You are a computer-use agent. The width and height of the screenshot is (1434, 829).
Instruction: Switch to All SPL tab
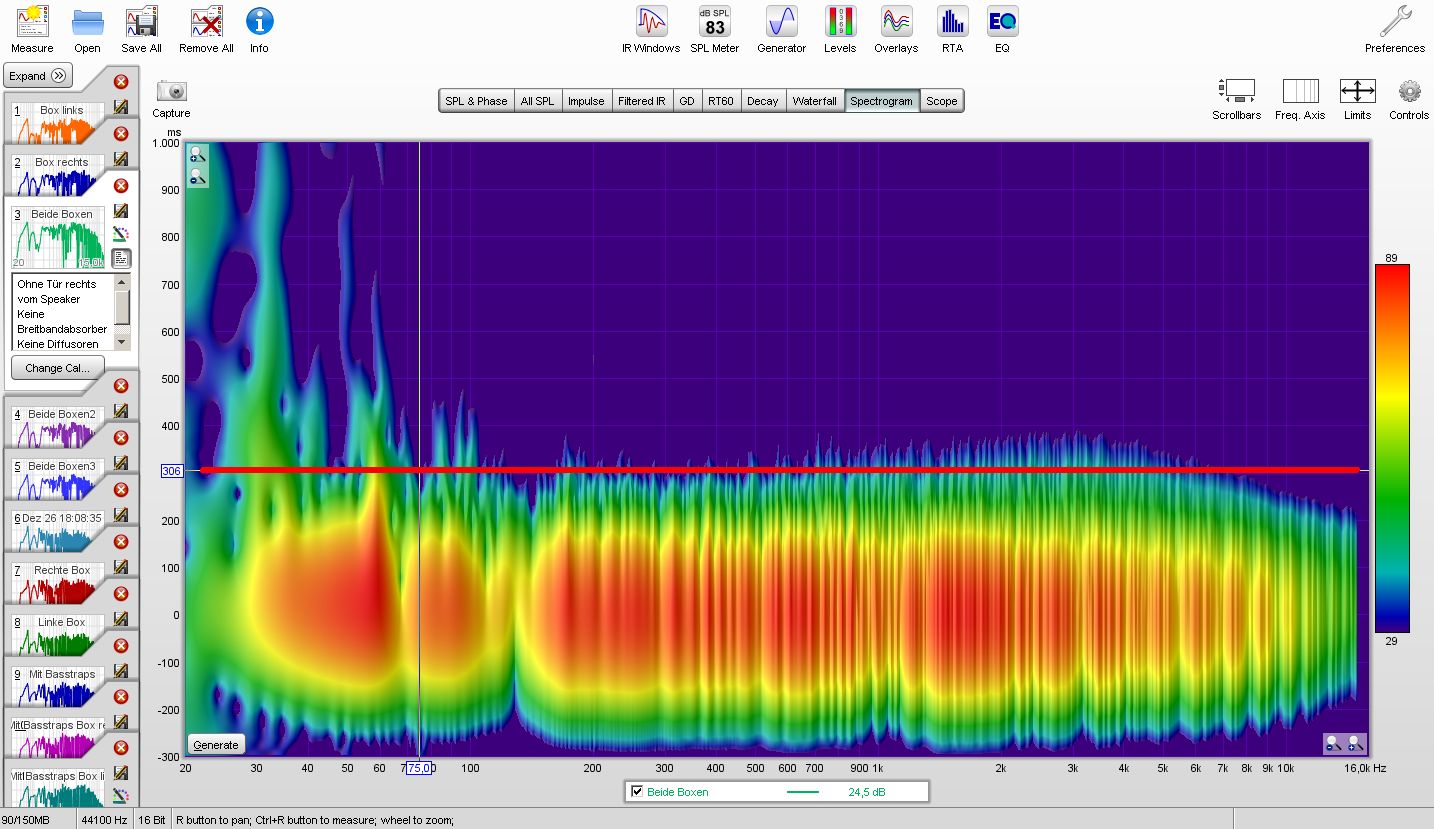(x=537, y=101)
